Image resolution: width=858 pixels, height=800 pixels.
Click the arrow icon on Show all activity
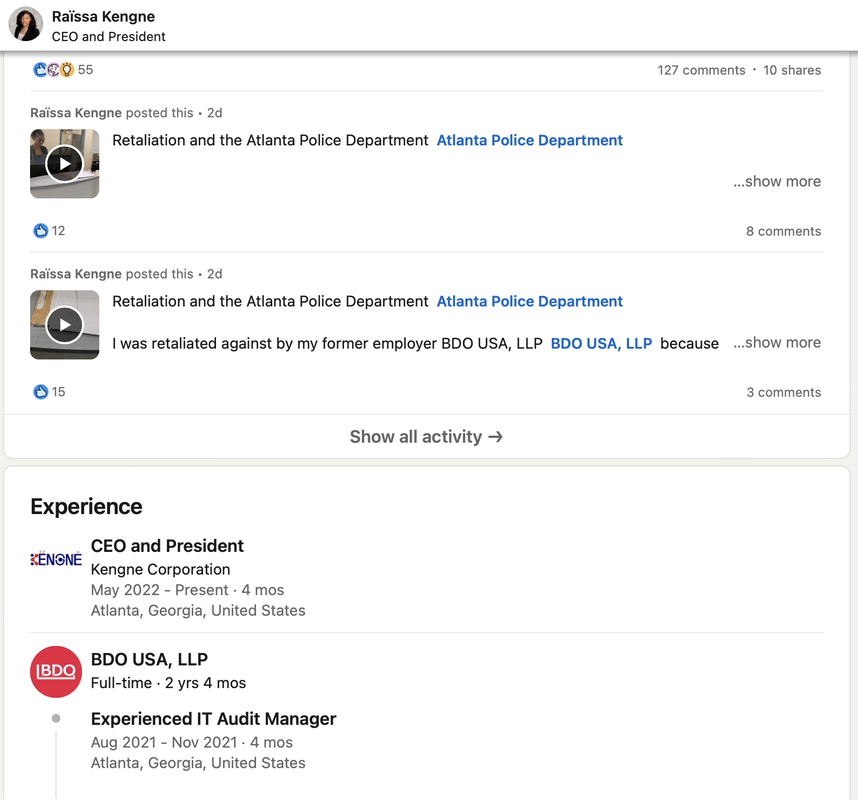tap(495, 437)
